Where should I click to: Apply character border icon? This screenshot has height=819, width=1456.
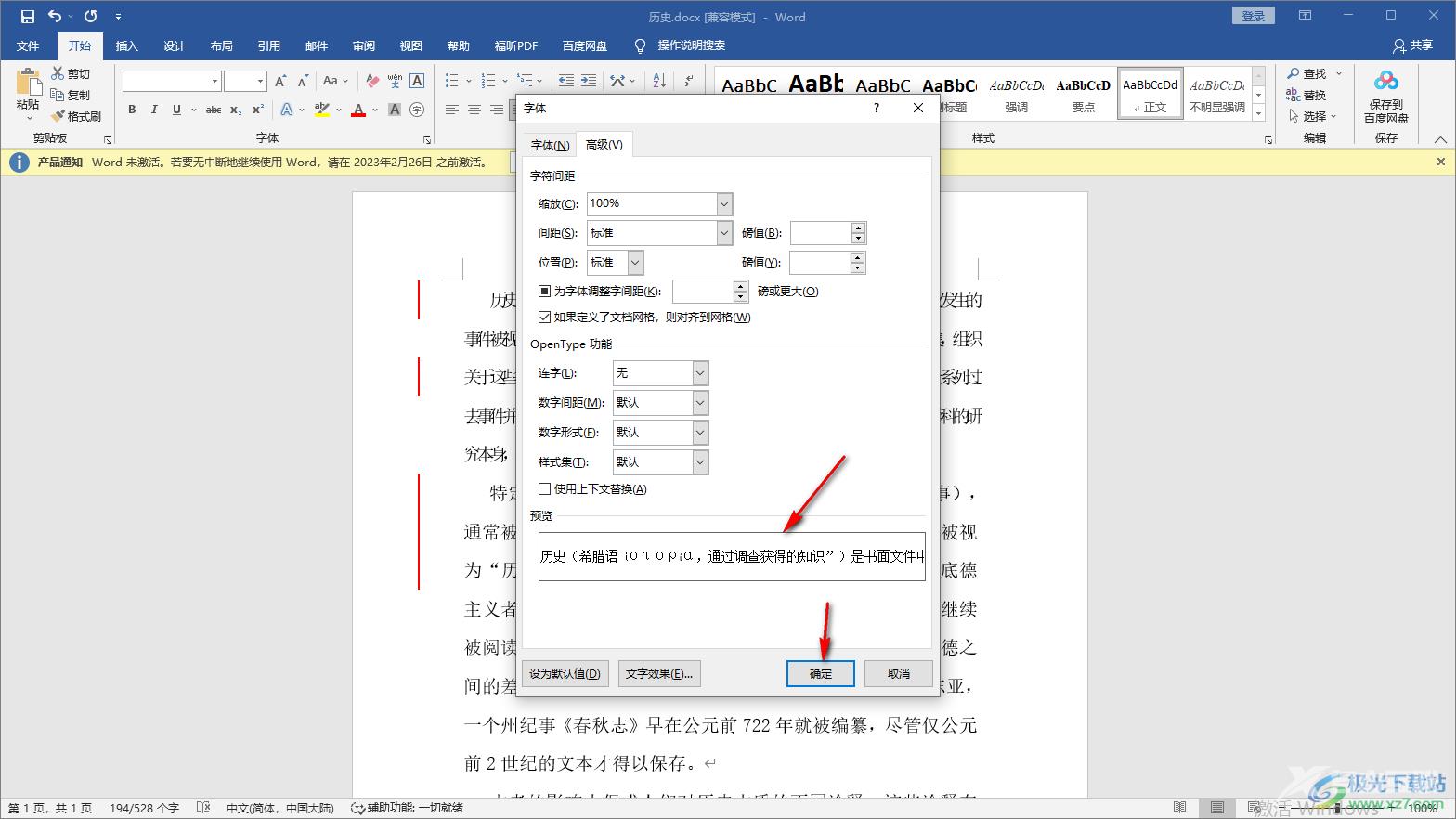417,81
